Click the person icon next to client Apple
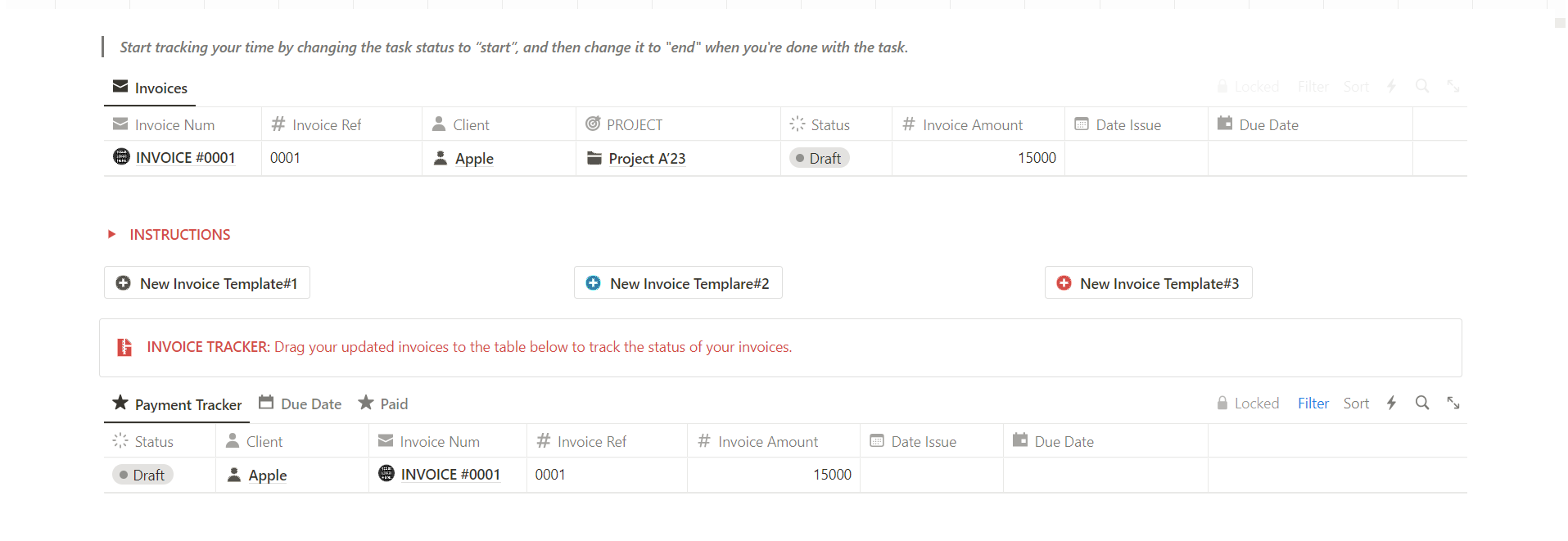This screenshot has height=541, width=1568. [x=440, y=158]
